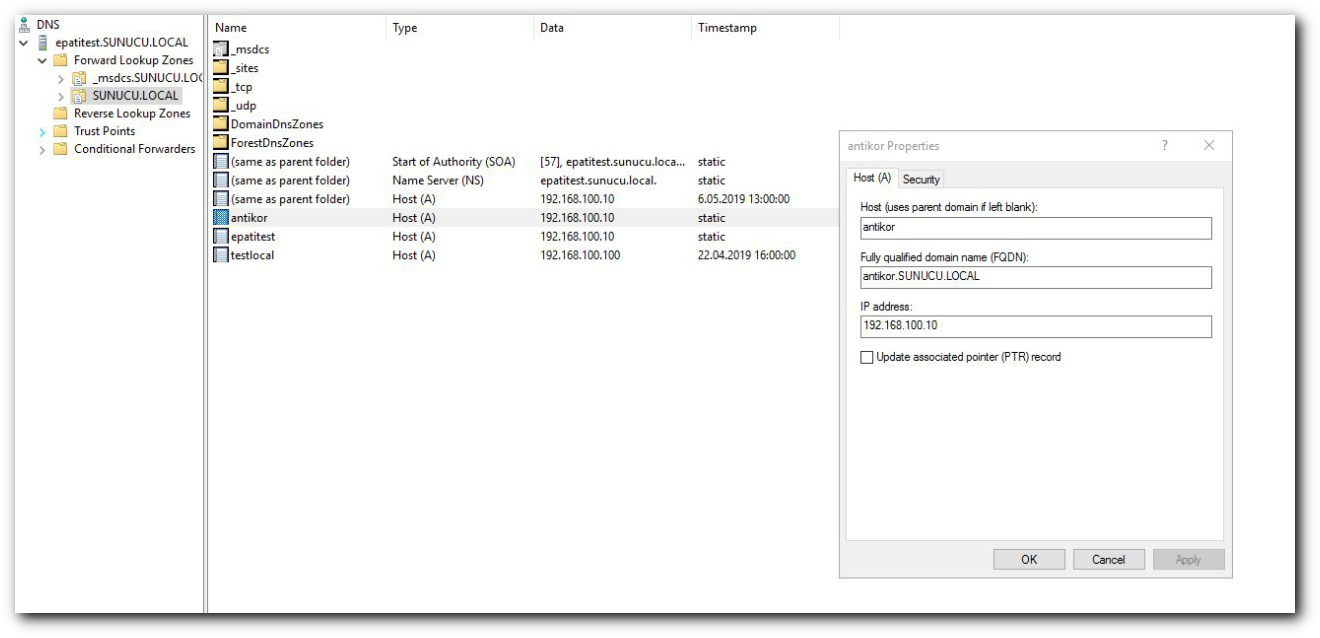Open the Security tab
This screenshot has width=1320, height=638.
921,179
